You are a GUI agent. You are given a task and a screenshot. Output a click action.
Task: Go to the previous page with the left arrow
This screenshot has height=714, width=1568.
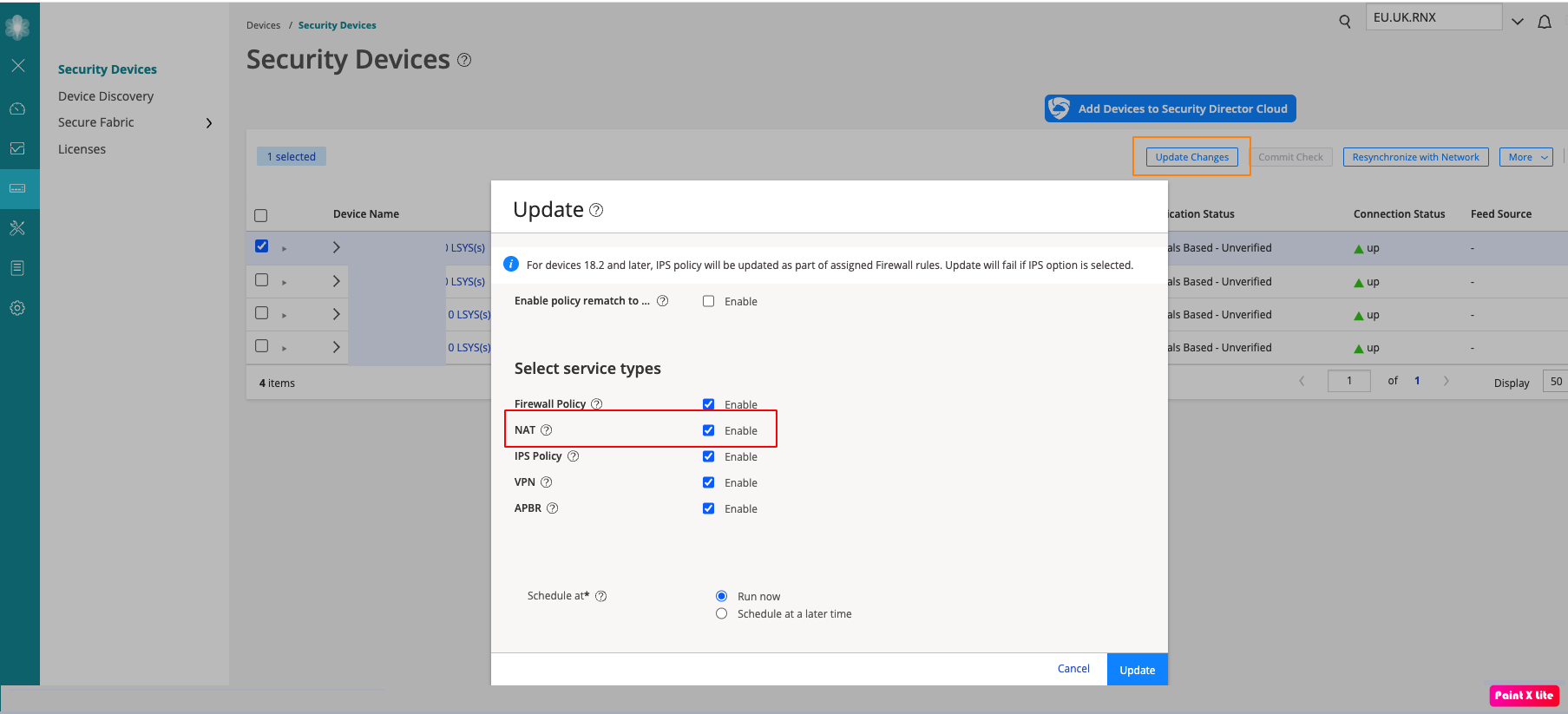point(1302,381)
